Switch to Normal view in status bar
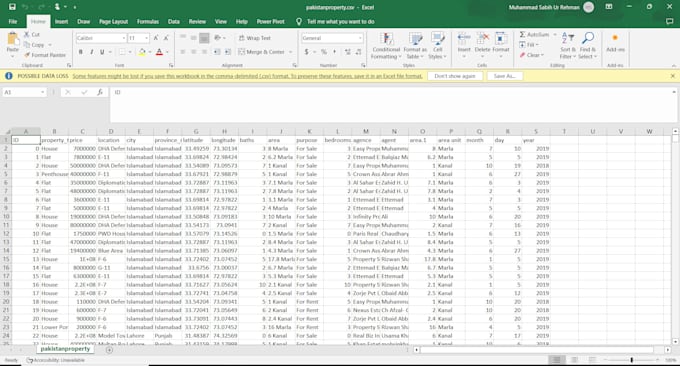 pyautogui.click(x=556, y=360)
